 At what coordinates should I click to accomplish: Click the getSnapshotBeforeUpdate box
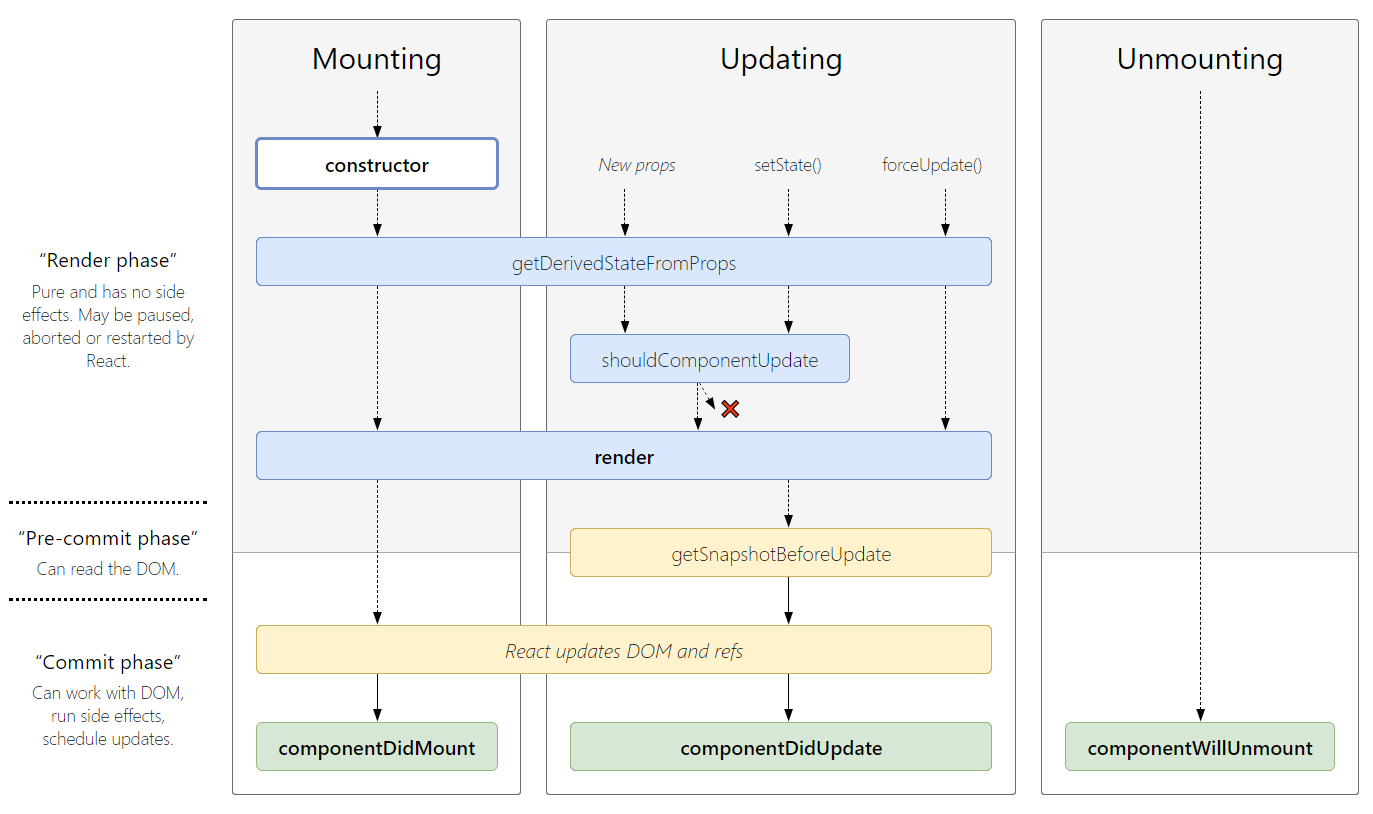pos(780,552)
